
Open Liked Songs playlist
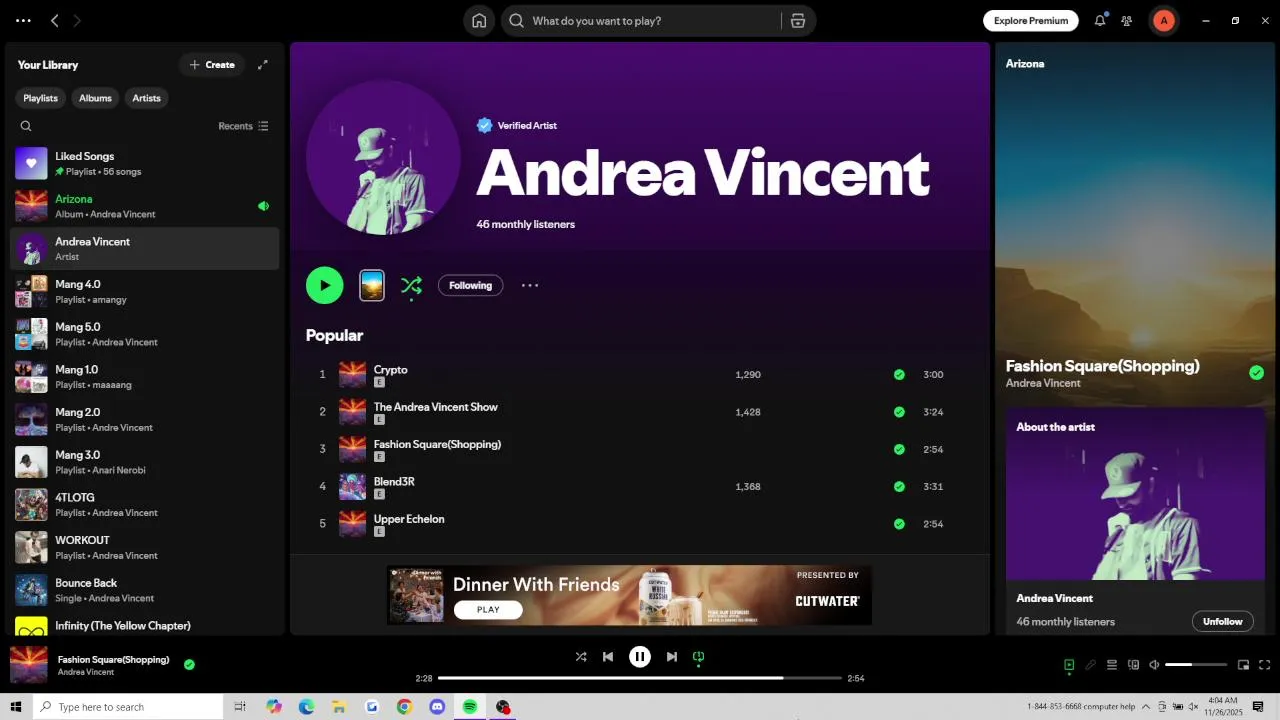pos(144,163)
